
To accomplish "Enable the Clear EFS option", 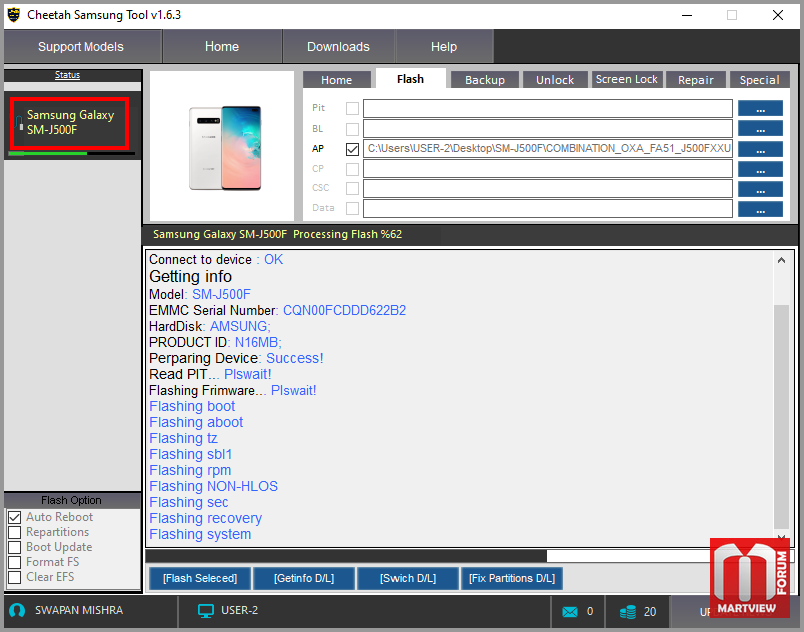I will coord(14,577).
